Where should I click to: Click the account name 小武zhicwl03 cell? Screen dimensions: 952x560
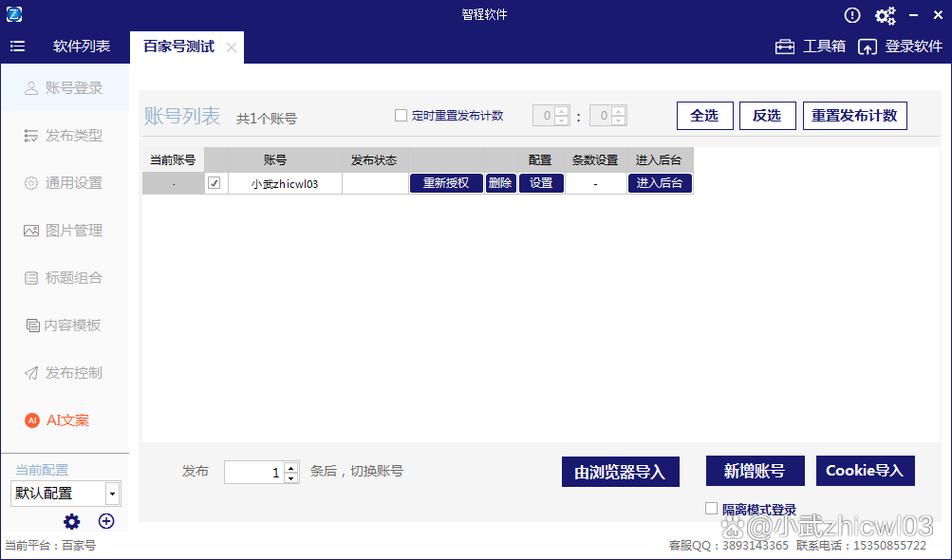(285, 183)
